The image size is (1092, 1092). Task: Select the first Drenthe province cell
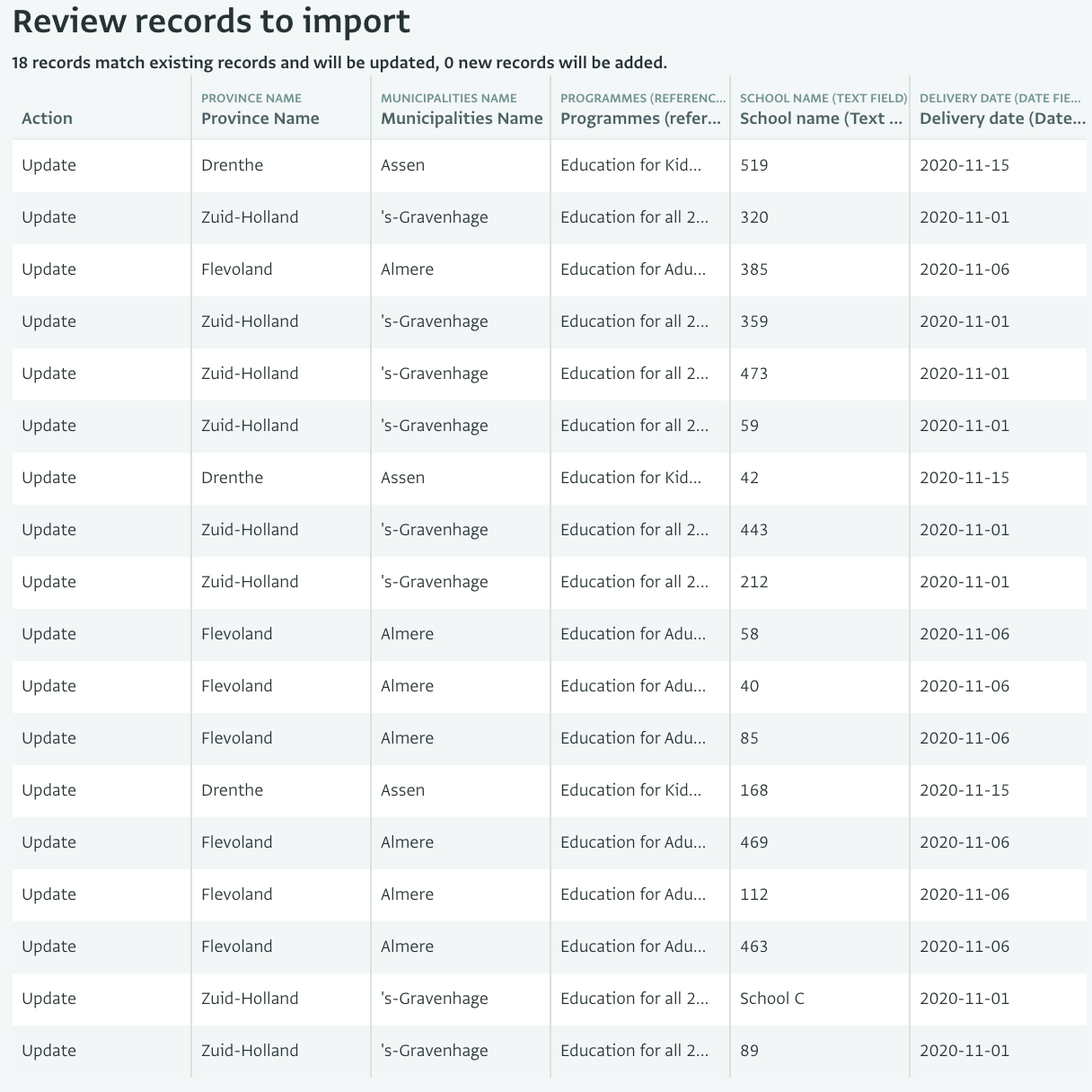[233, 165]
